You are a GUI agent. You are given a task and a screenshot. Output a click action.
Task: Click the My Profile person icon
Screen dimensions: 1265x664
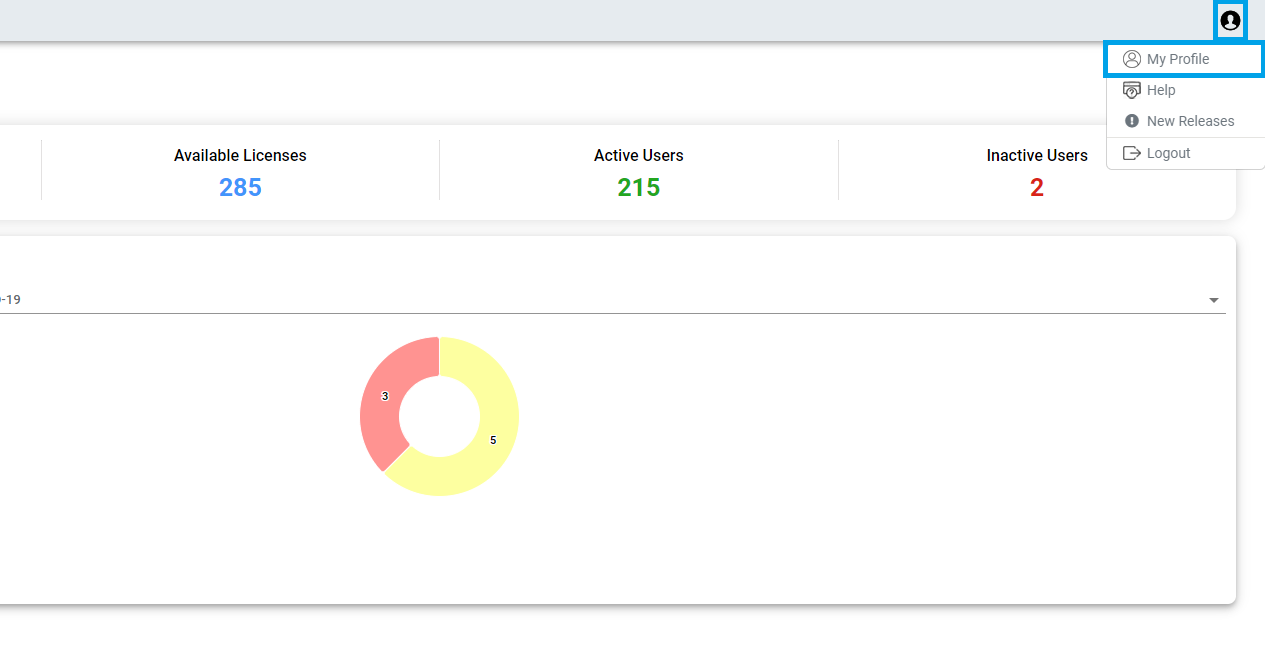tap(1132, 59)
